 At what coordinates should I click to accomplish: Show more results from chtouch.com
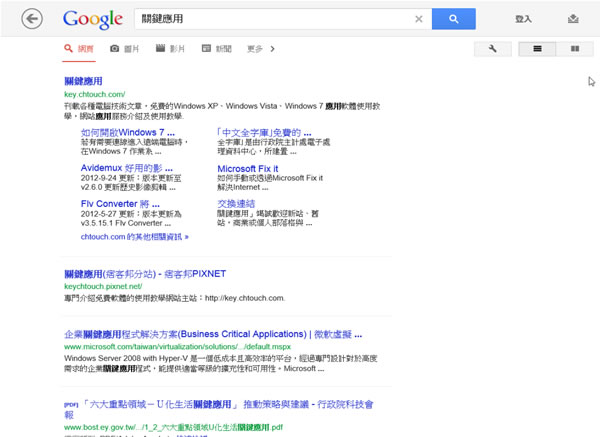point(135,237)
